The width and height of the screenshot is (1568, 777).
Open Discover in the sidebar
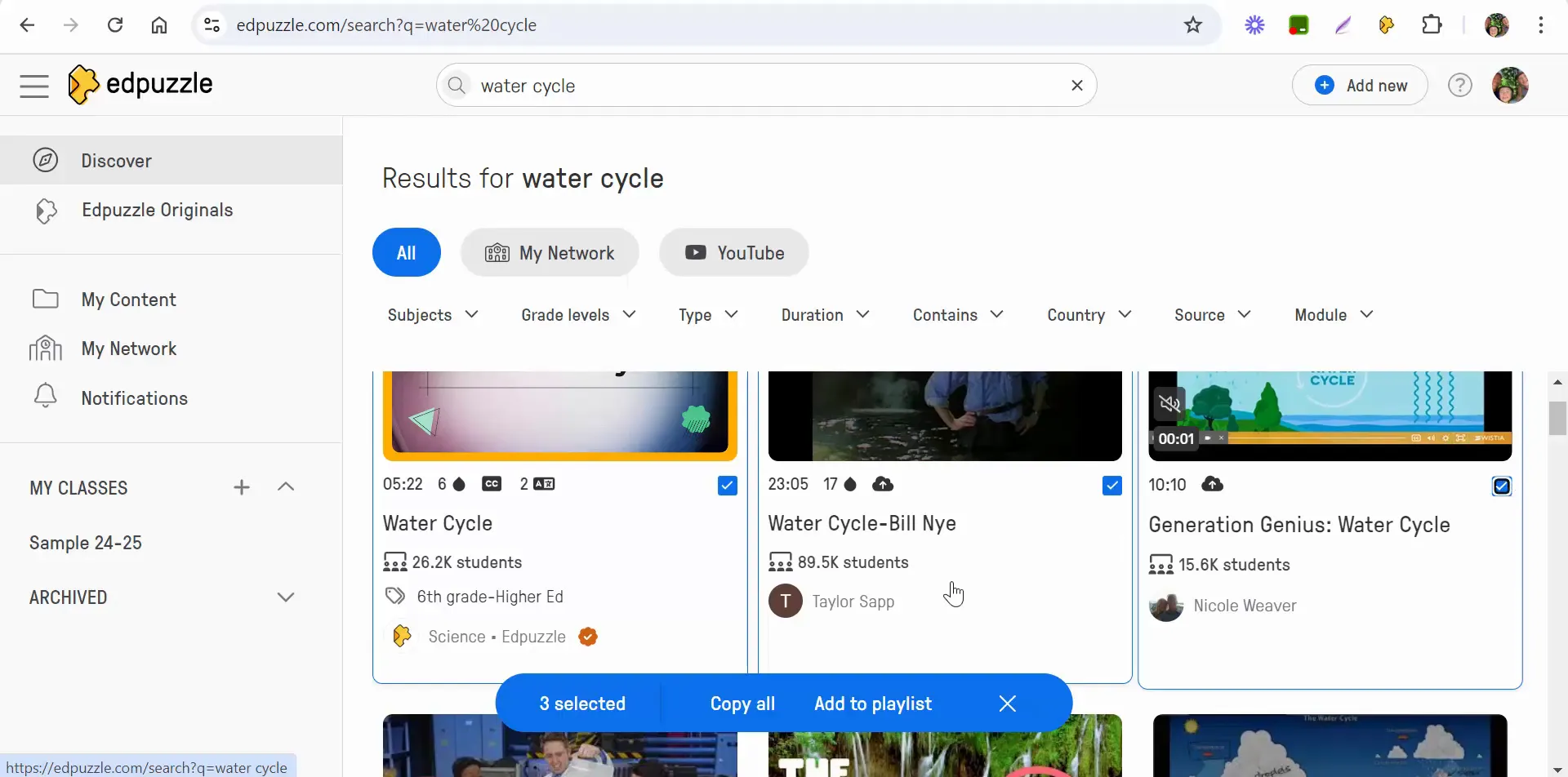[x=171, y=161]
